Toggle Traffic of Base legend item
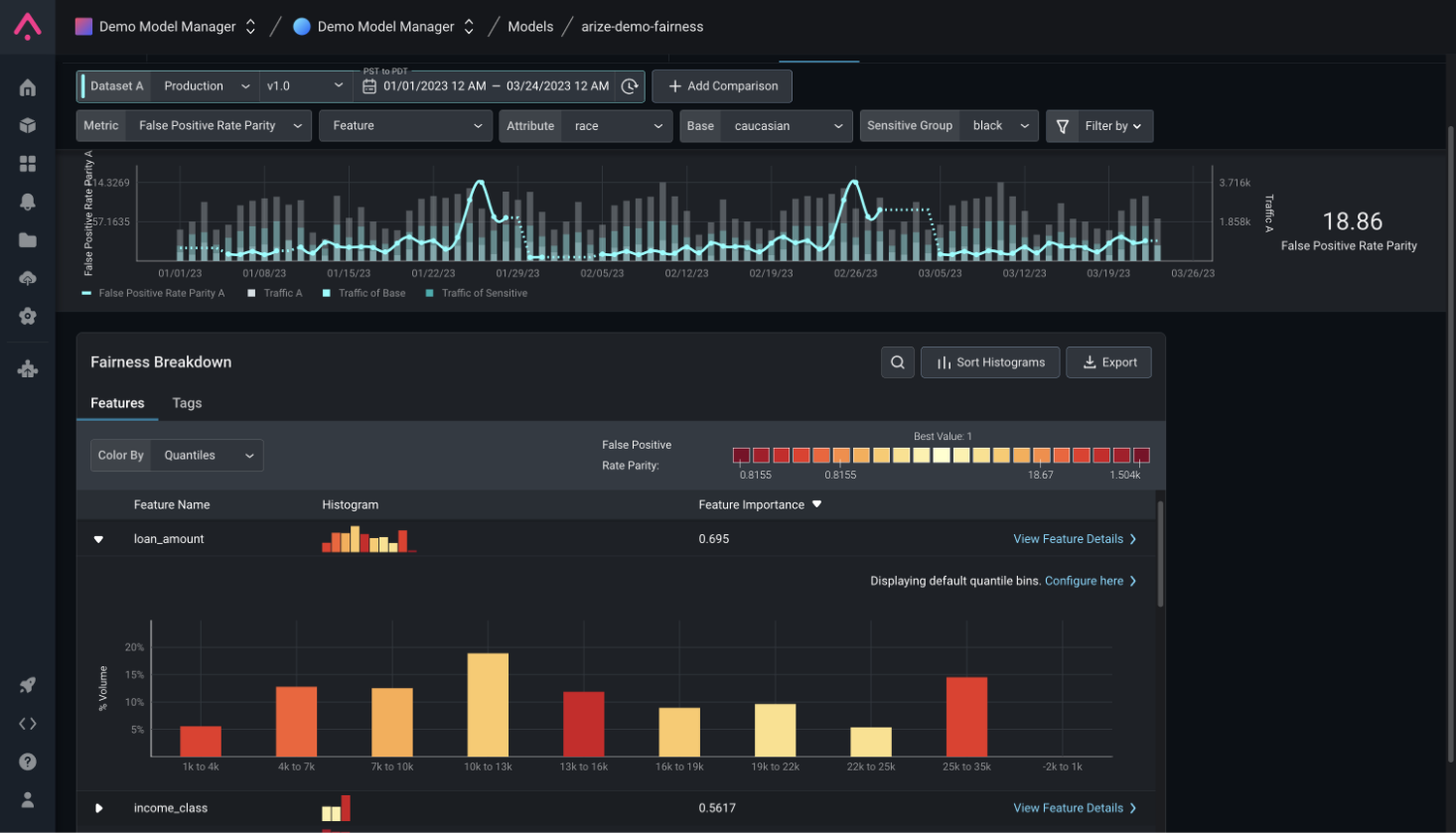 point(364,293)
